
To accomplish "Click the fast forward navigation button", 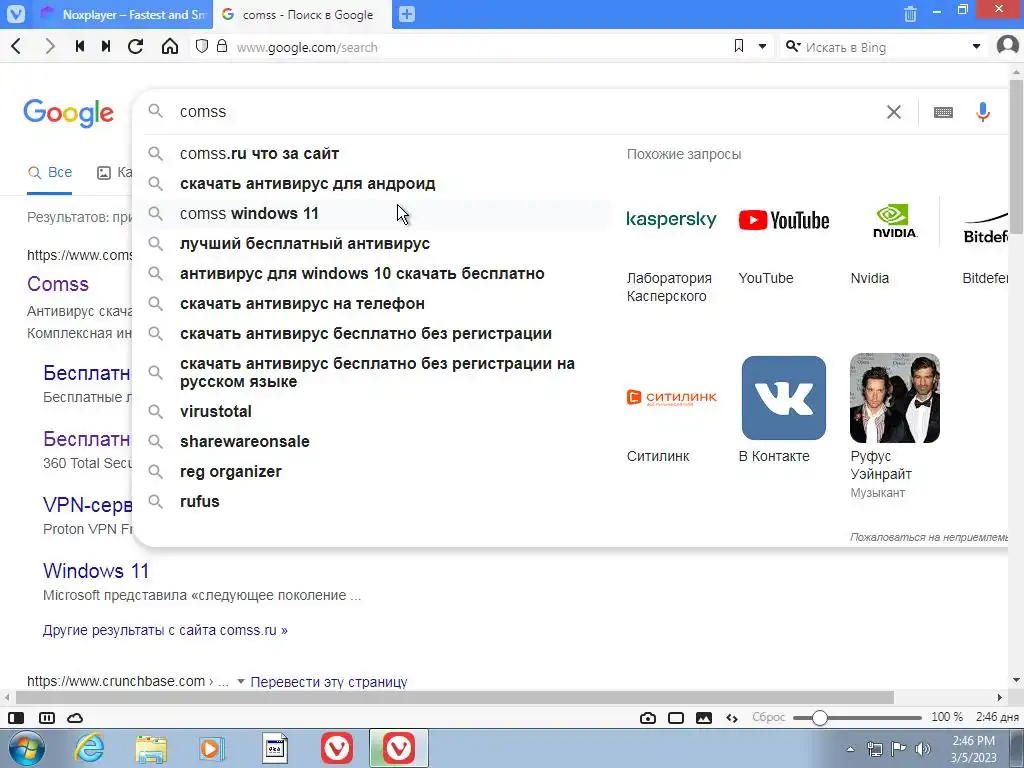I will click(106, 46).
